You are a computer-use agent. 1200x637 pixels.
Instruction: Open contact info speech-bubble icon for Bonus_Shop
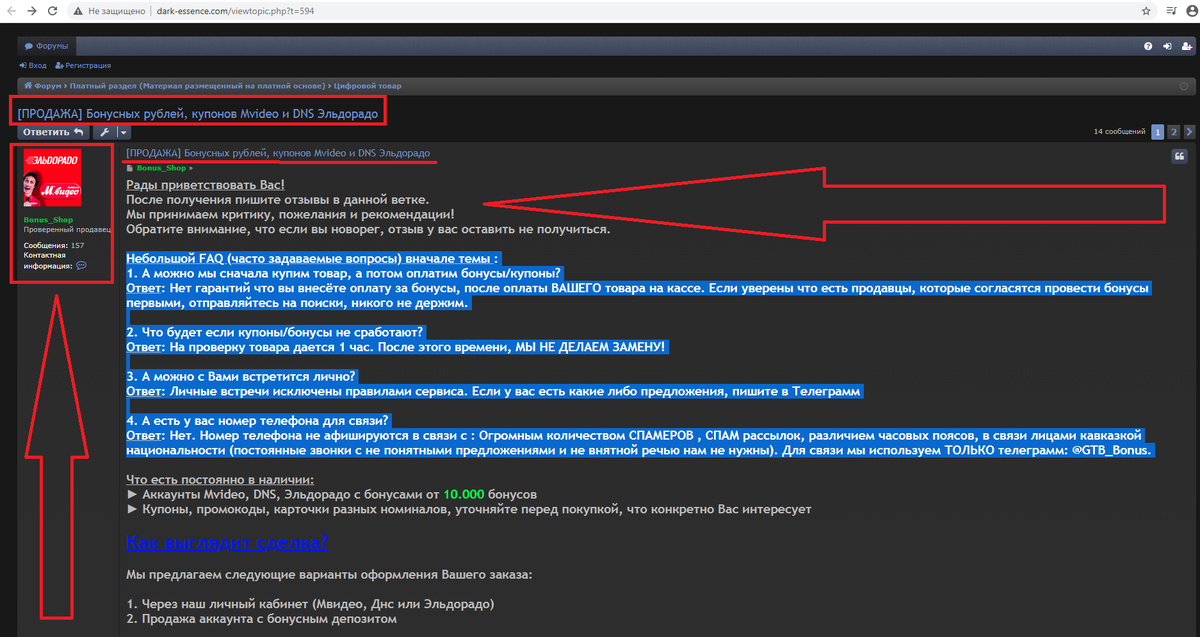[81, 266]
